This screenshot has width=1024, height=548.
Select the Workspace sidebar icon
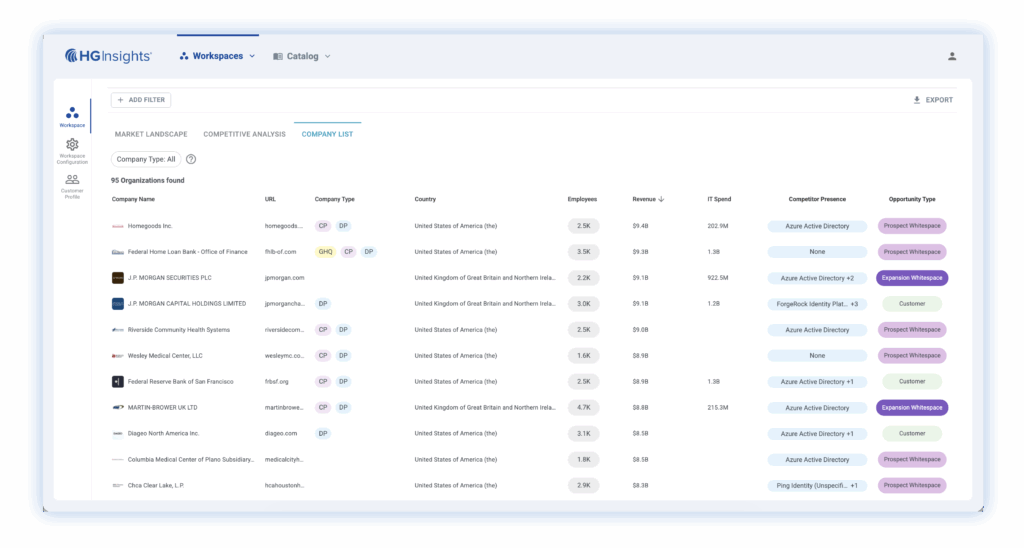coord(72,115)
